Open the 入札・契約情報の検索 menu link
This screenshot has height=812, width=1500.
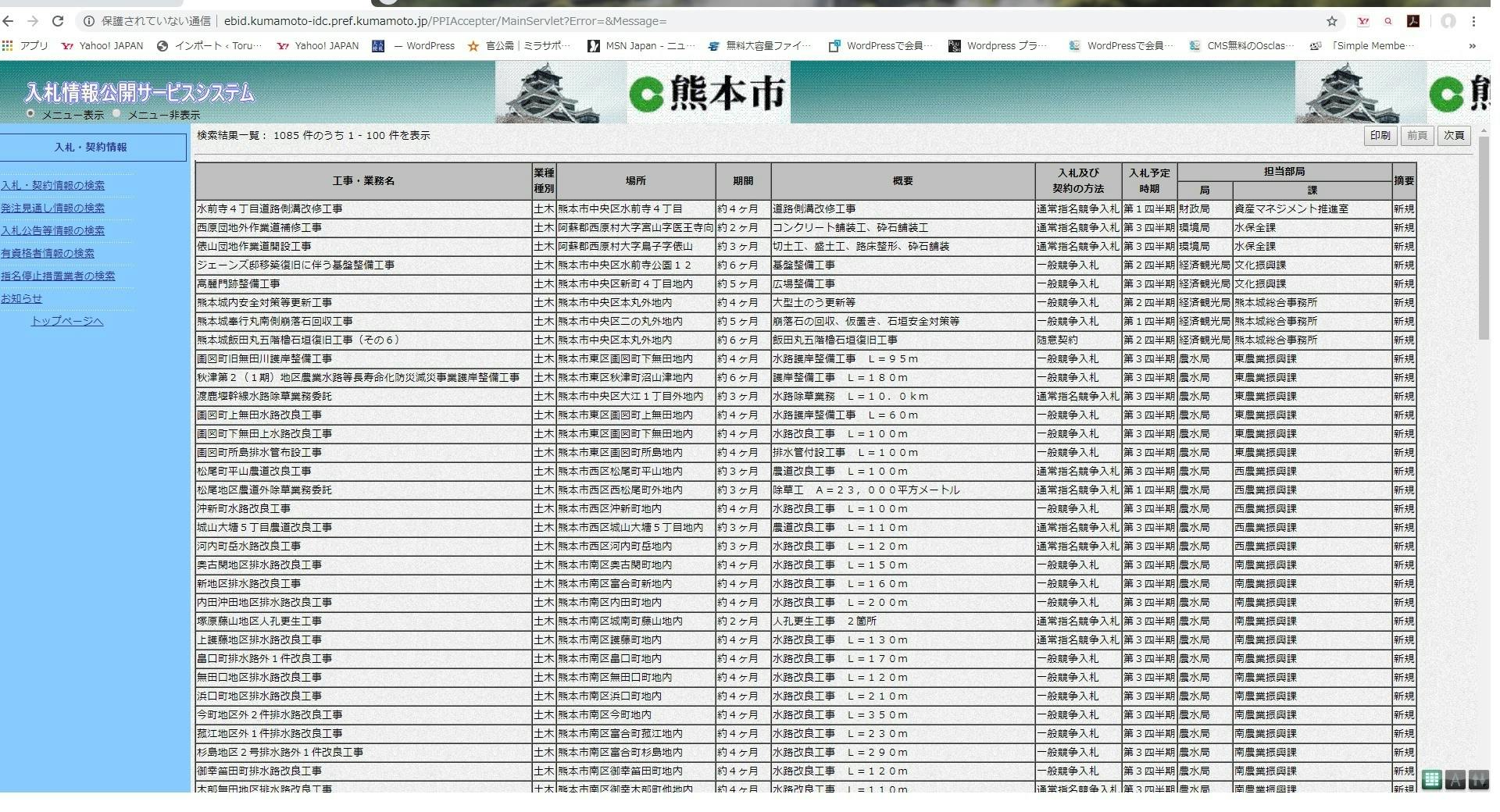coord(52,185)
